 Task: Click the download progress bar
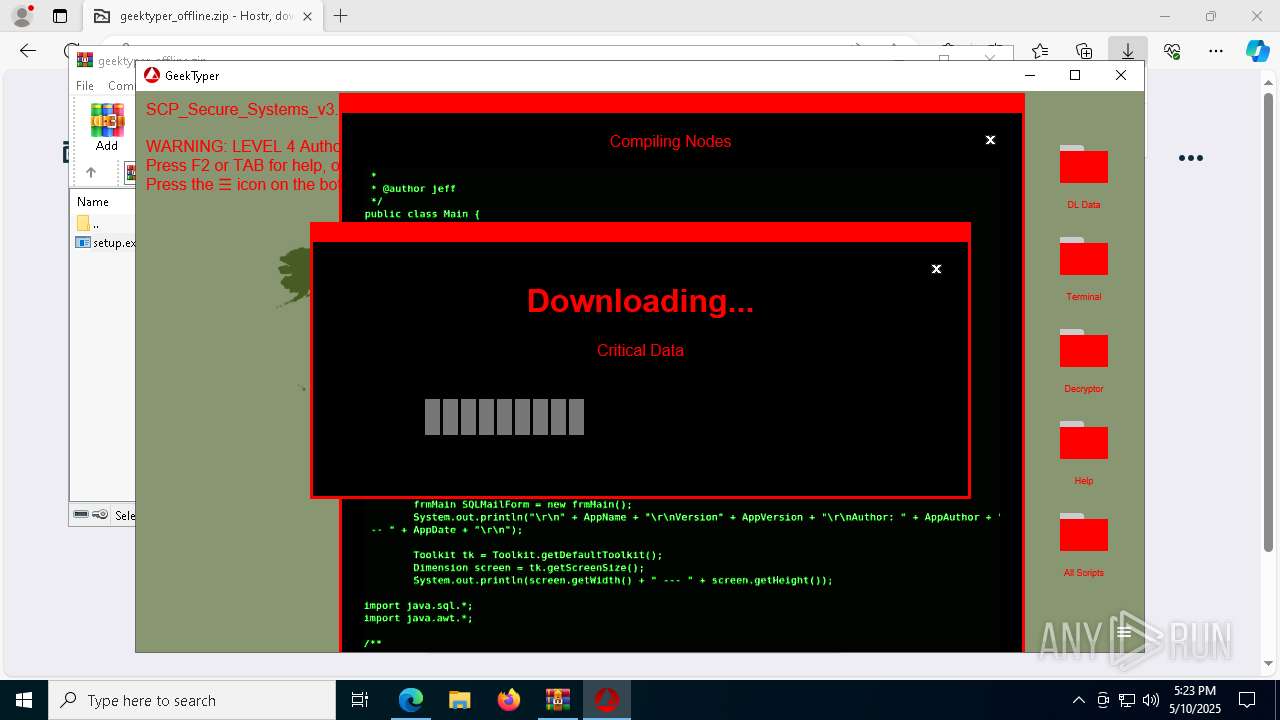[504, 417]
